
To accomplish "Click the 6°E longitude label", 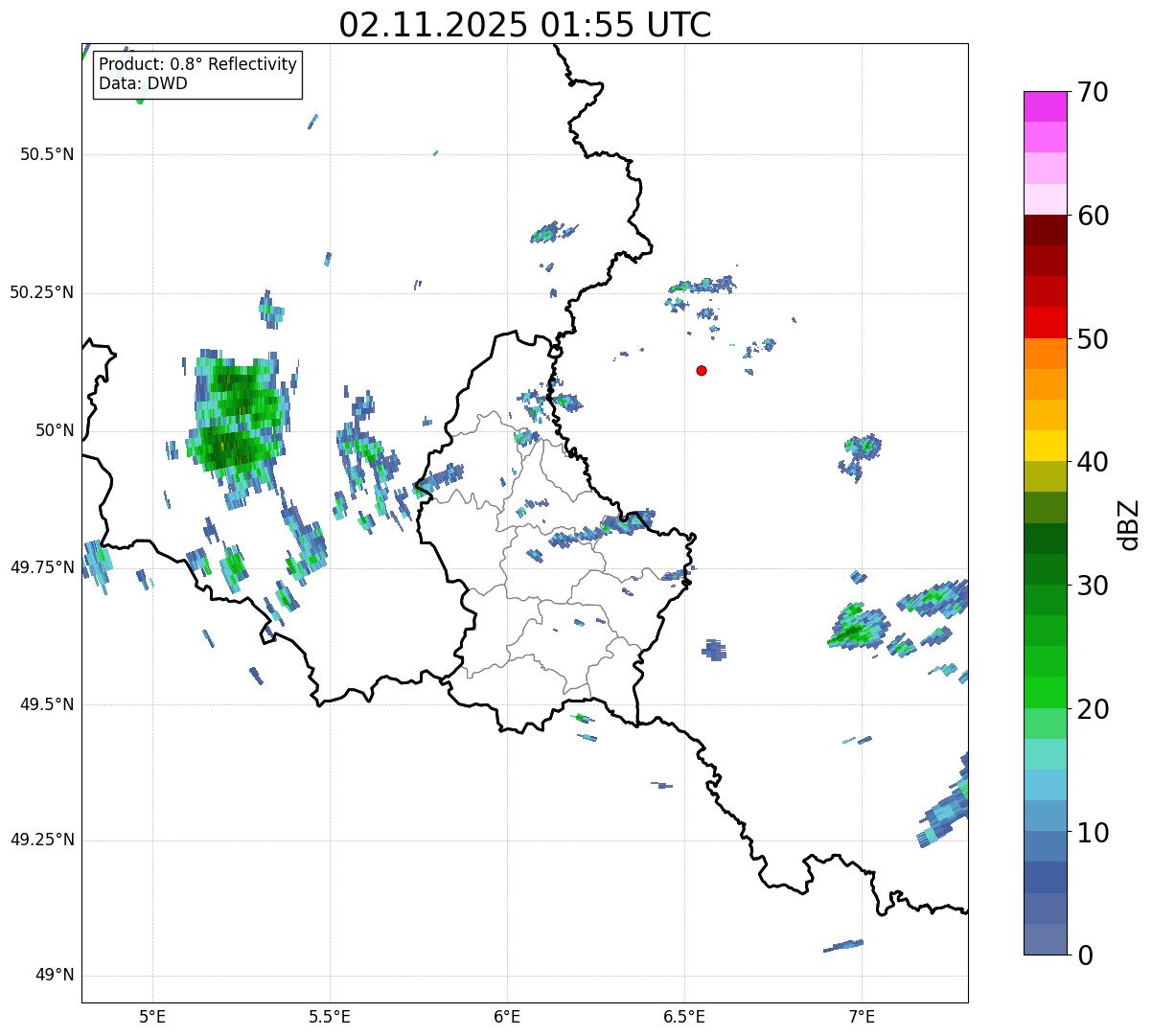I will pyautogui.click(x=507, y=1017).
